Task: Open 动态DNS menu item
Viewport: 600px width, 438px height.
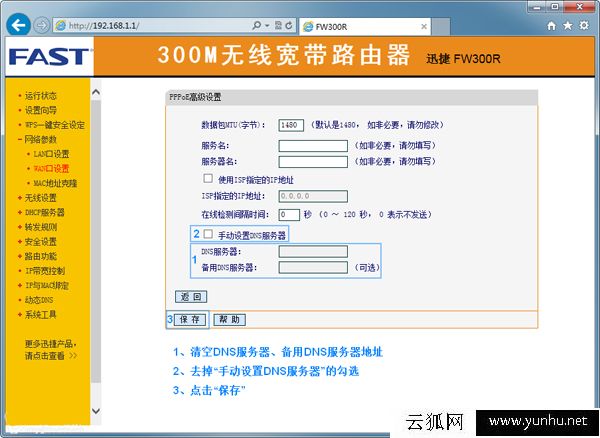Action: [x=39, y=300]
